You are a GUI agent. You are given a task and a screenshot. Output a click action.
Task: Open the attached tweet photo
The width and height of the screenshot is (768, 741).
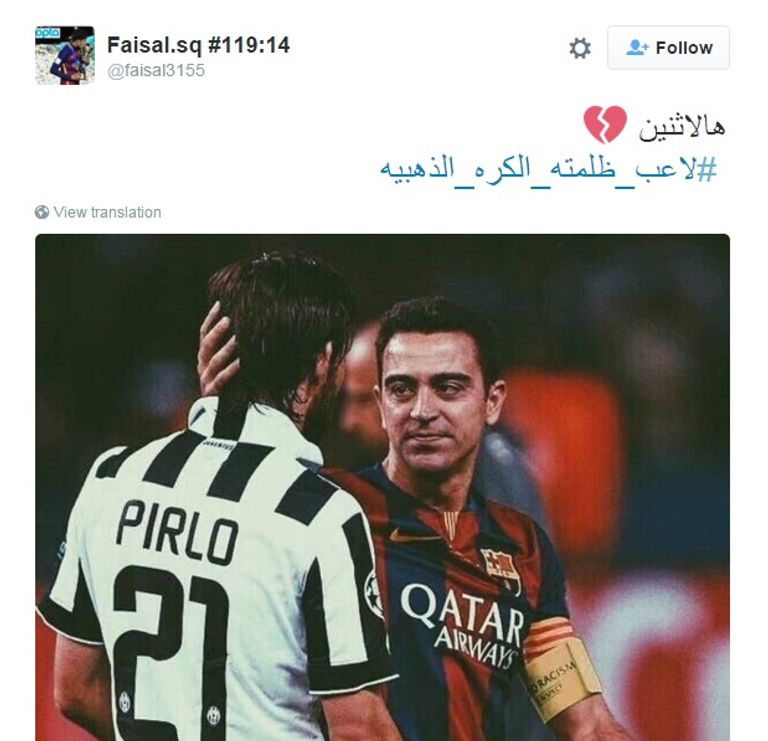point(383,487)
